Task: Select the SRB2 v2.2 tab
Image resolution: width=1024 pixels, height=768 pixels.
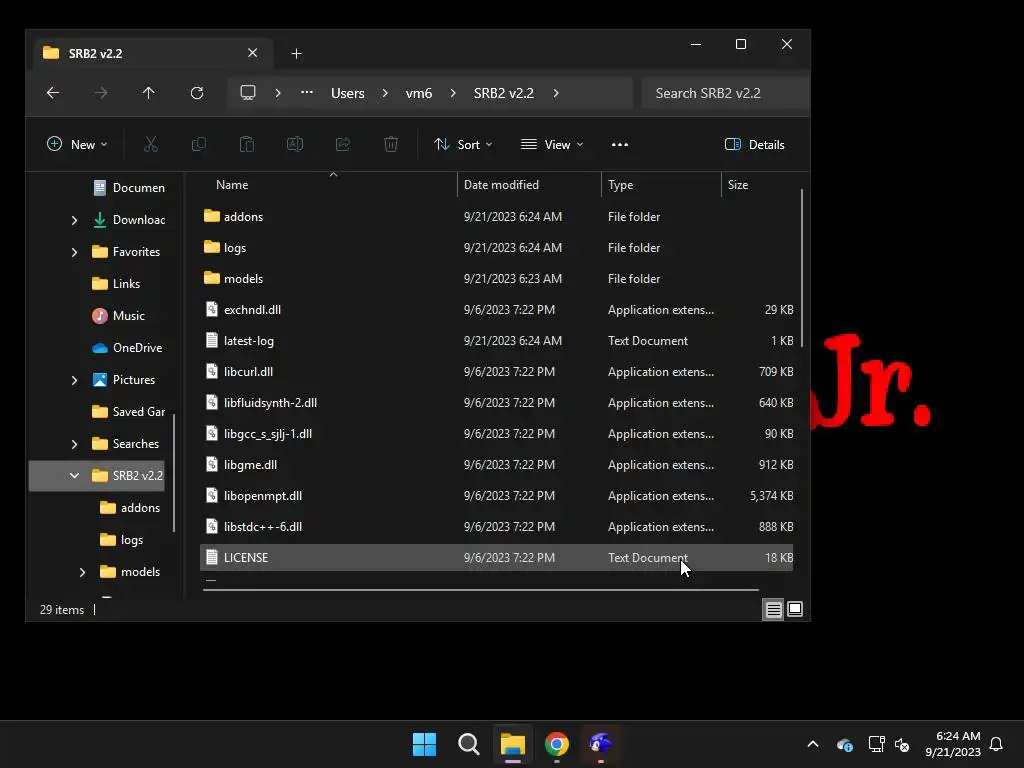Action: [x=152, y=54]
